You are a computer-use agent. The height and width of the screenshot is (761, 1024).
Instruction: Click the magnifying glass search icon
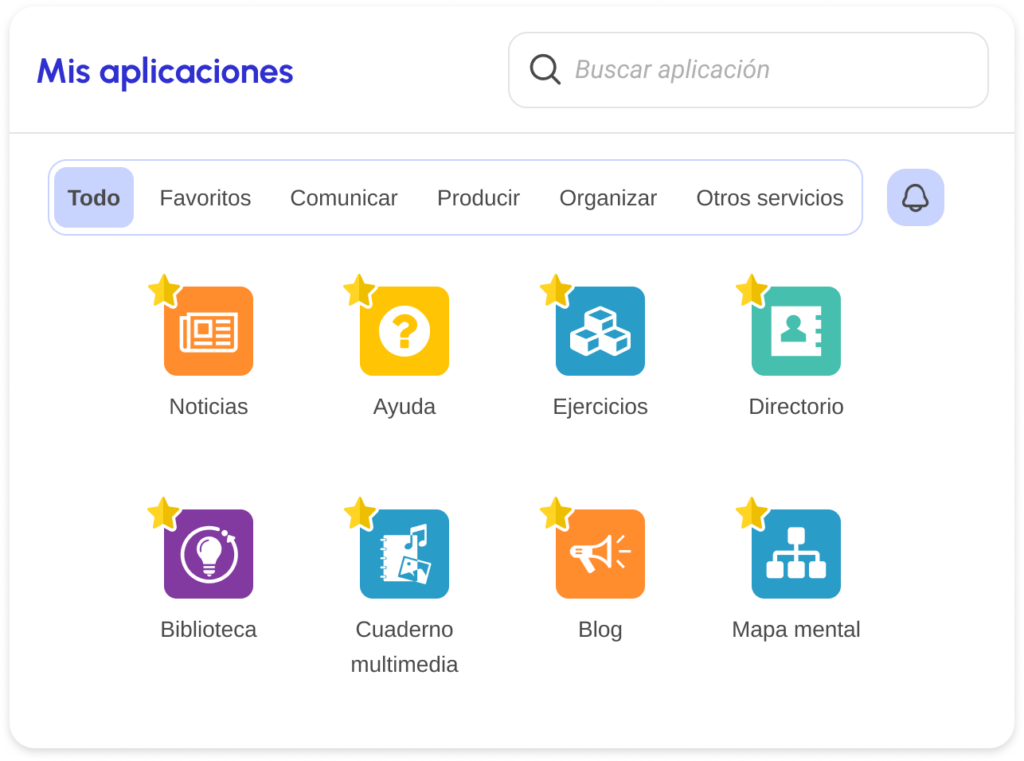[545, 69]
